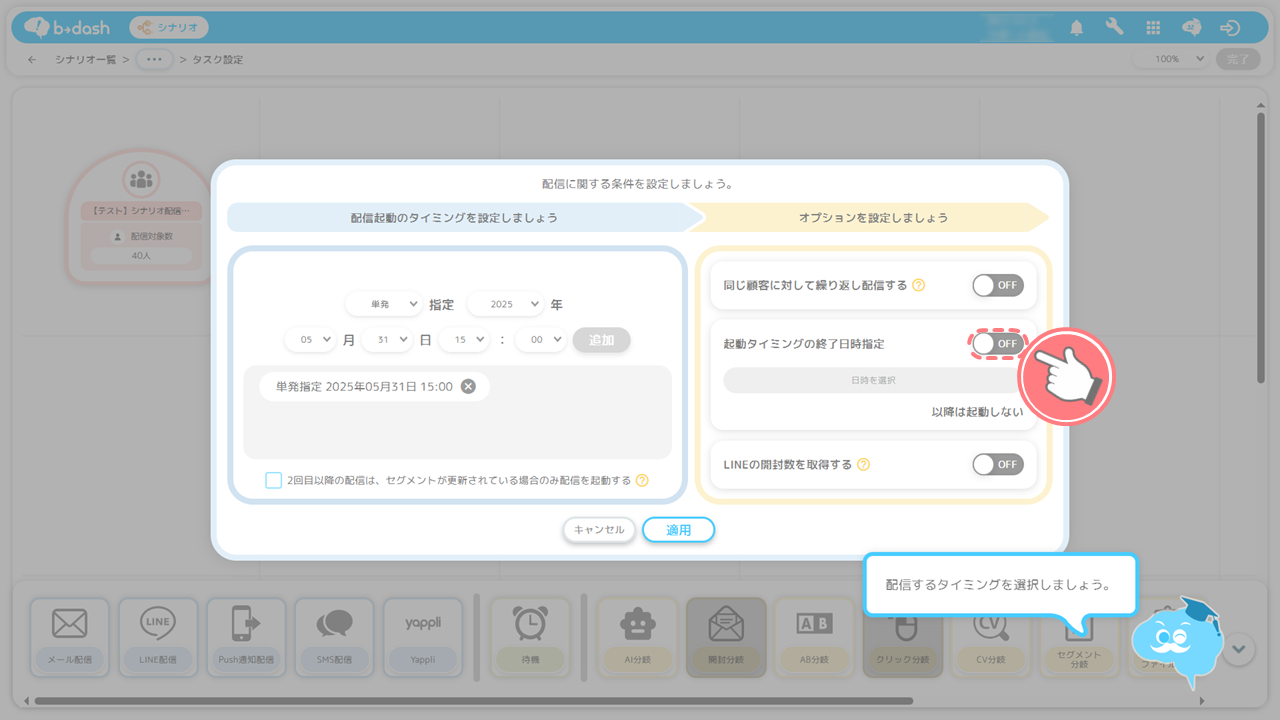Click the キャンセル button
The height and width of the screenshot is (720, 1280).
pyautogui.click(x=599, y=530)
